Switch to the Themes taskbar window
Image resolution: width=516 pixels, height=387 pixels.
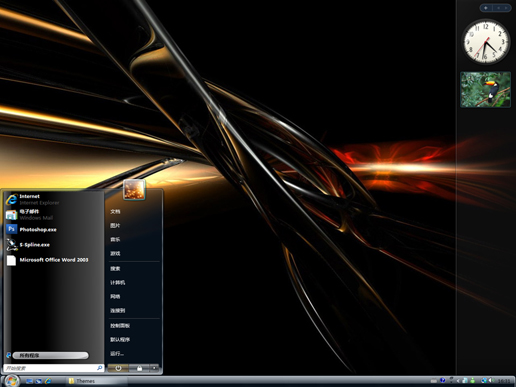(x=97, y=381)
